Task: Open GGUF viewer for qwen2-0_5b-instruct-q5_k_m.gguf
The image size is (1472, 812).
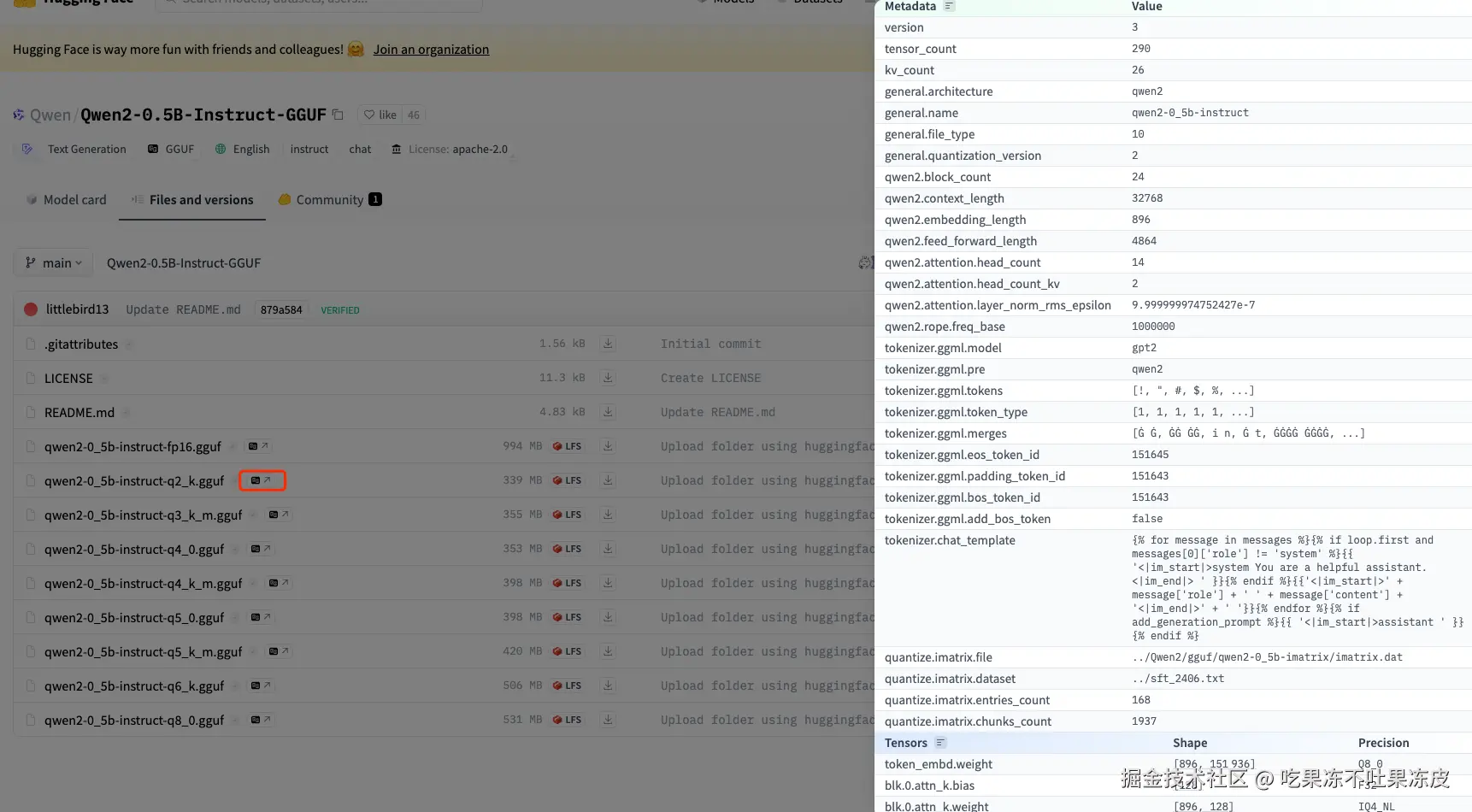Action: [x=279, y=651]
